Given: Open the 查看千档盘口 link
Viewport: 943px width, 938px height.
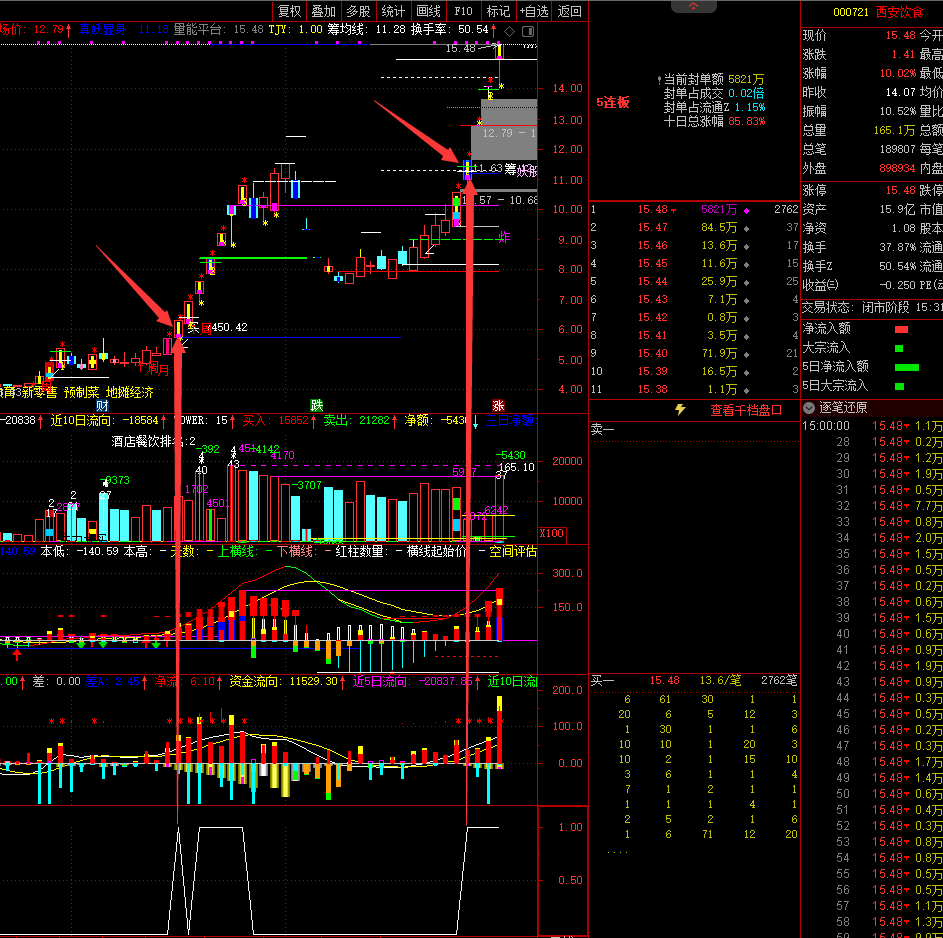Looking at the screenshot, I should [x=746, y=410].
